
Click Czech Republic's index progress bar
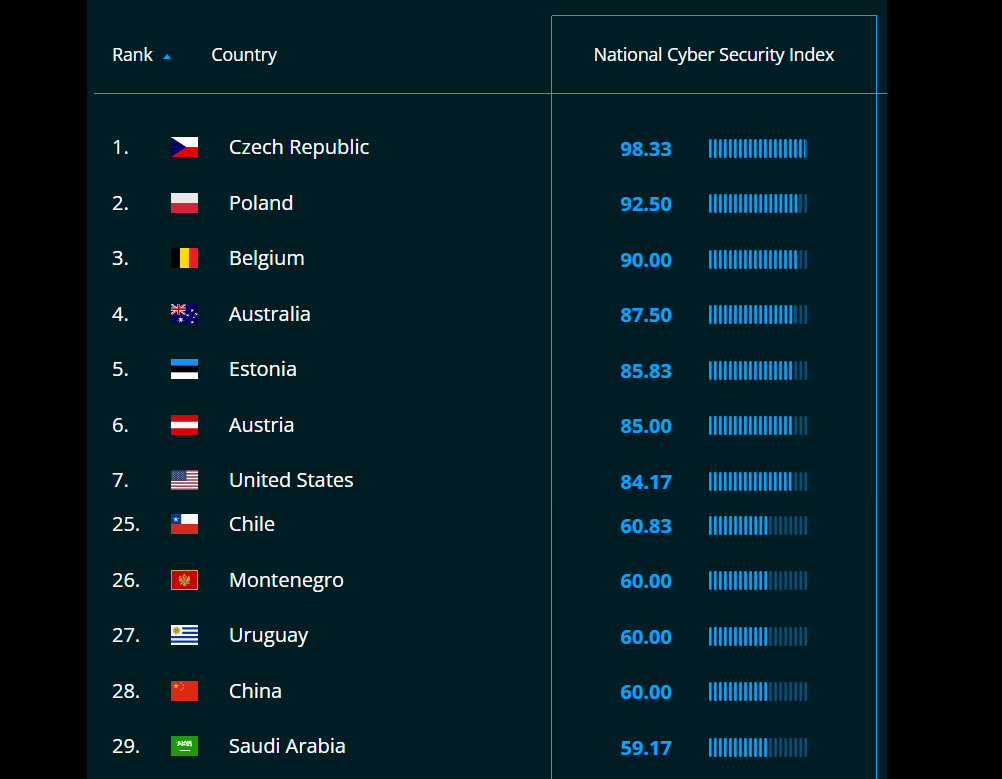point(757,149)
